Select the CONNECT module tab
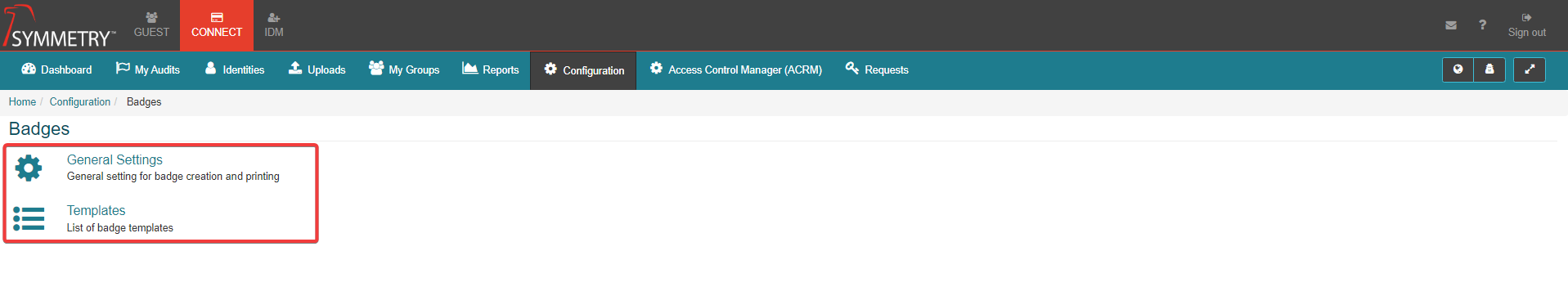Viewport: 1568px width, 296px height. (x=217, y=25)
